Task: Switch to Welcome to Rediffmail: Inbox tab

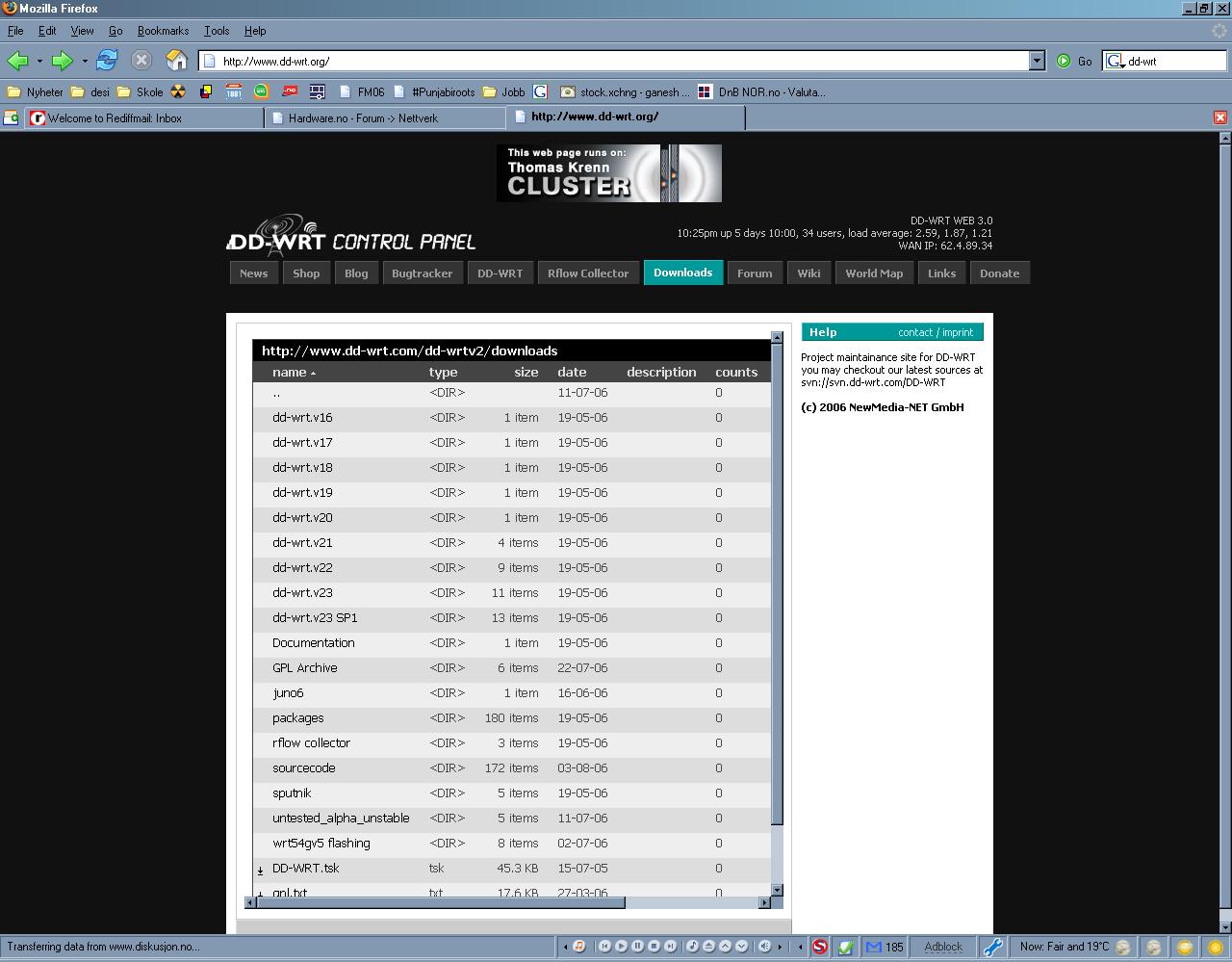Action: [x=144, y=118]
